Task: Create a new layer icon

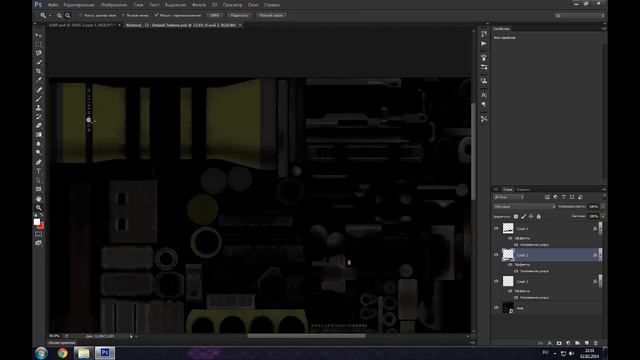Action: coord(587,343)
